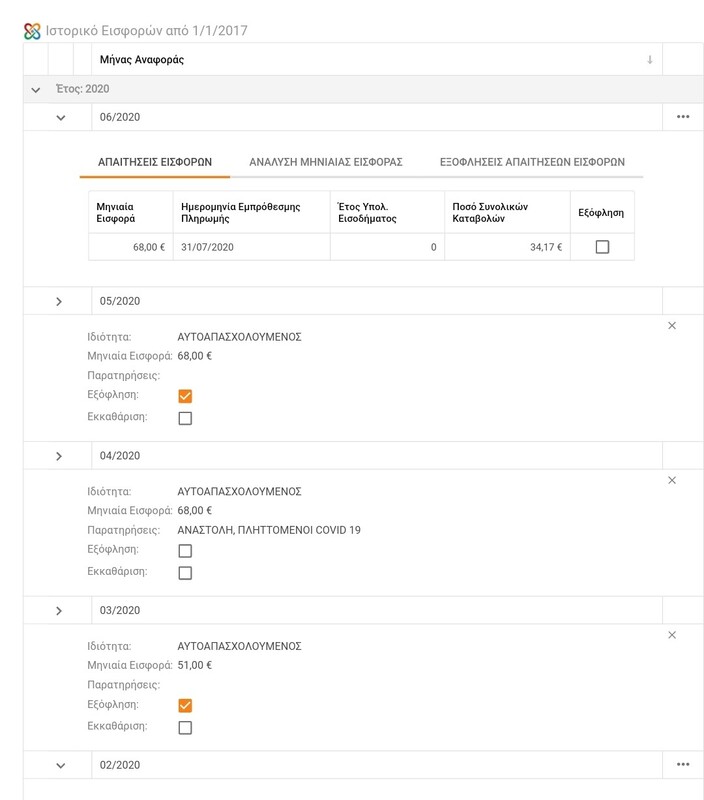Switch to ΑΝΑΛΥΣΗ ΜΗΝΙΑΙΑΣ ΕΙΣΦΟΡΑΣ tab
The height and width of the screenshot is (800, 704).
coord(326,161)
